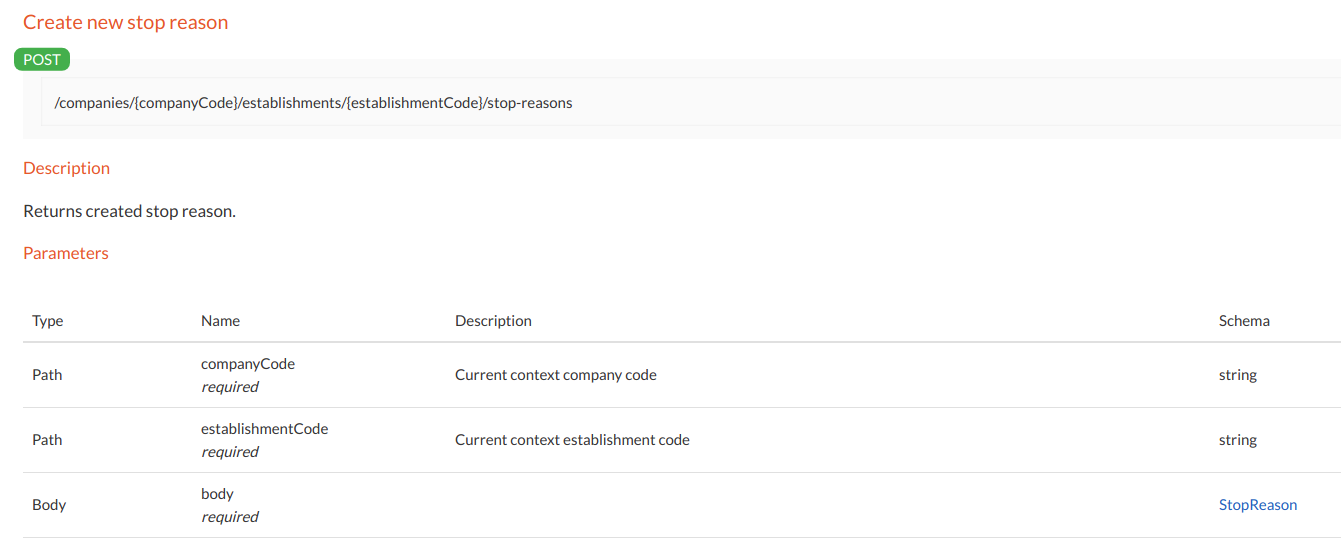This screenshot has width=1341, height=544.
Task: Click the Description section heading
Action: pos(66,168)
